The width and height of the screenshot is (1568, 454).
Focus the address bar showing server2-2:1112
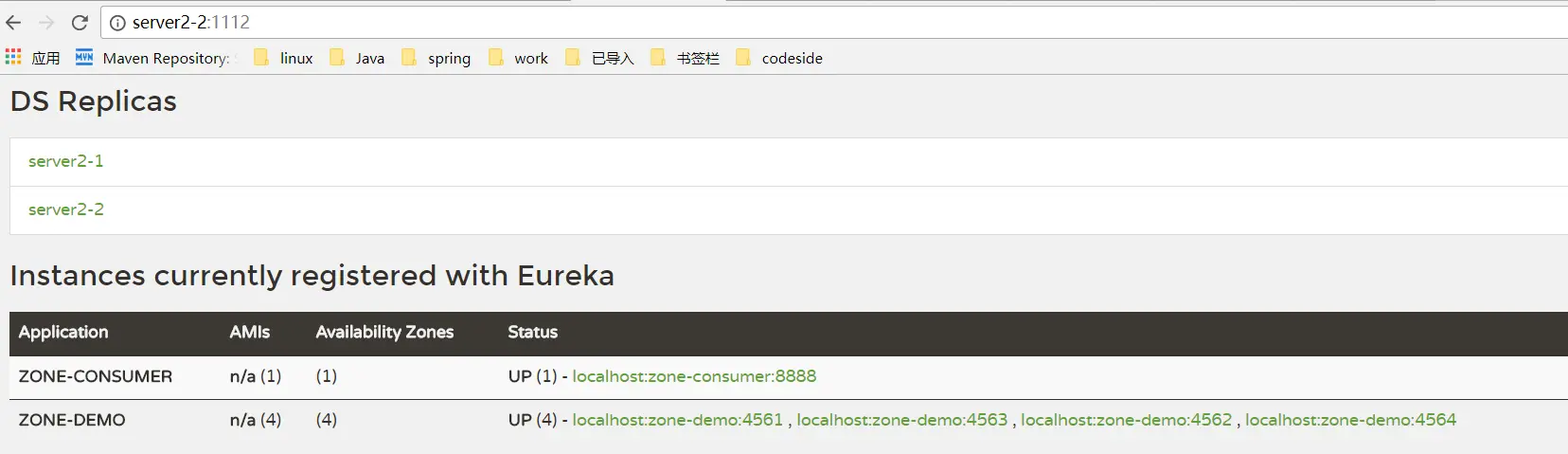(833, 23)
